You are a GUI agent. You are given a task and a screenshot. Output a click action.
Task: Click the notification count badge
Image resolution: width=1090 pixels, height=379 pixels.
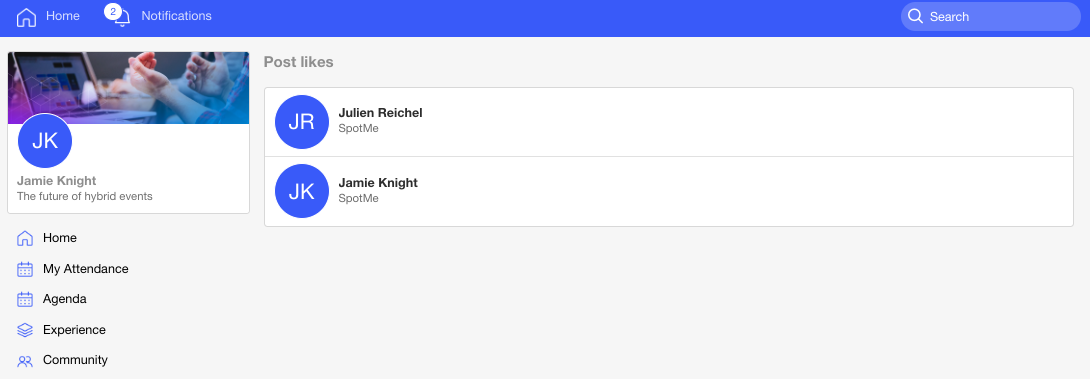[113, 11]
